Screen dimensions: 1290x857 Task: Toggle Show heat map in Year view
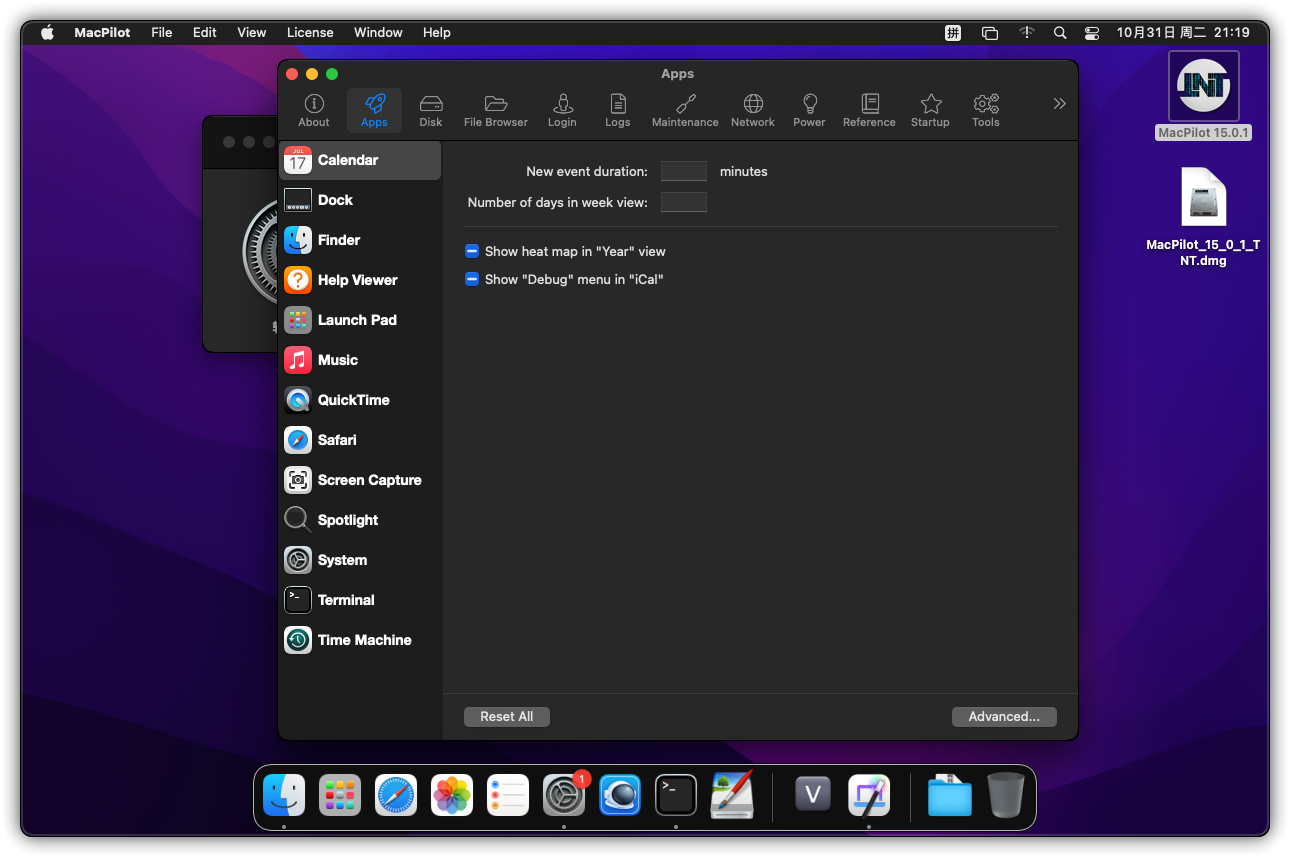[x=472, y=252]
